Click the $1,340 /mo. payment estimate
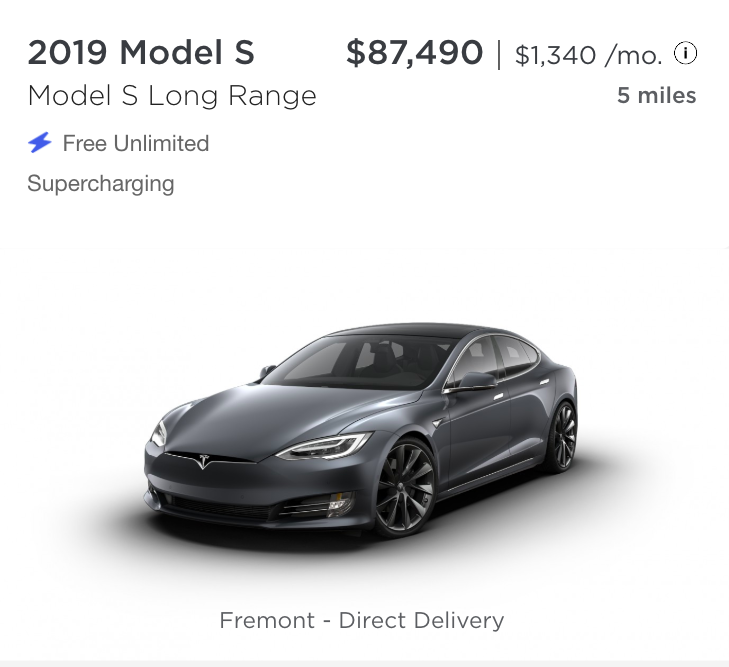Image resolution: width=729 pixels, height=667 pixels. coord(588,55)
